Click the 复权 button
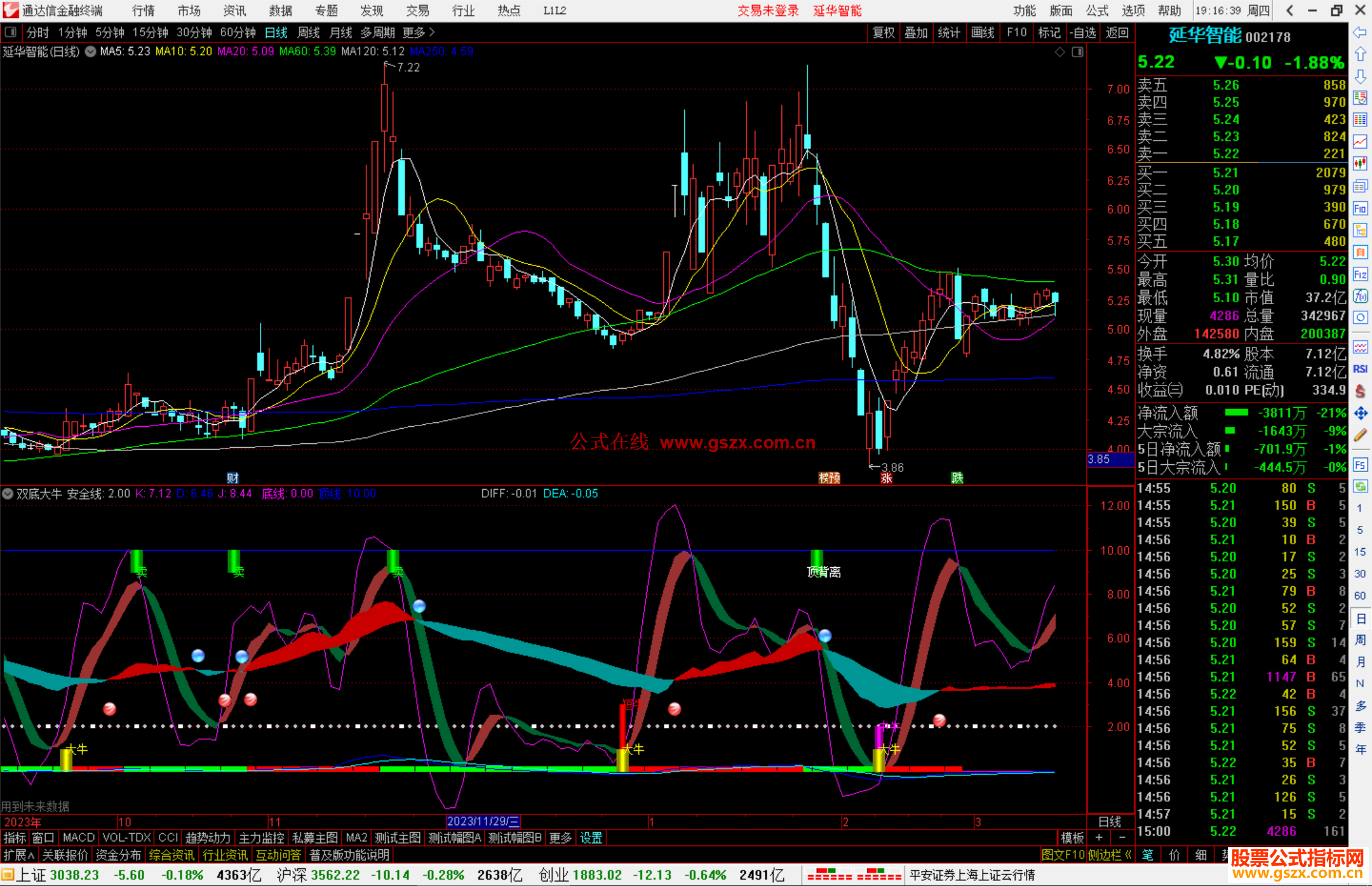The width and height of the screenshot is (1372, 886). pos(883,32)
